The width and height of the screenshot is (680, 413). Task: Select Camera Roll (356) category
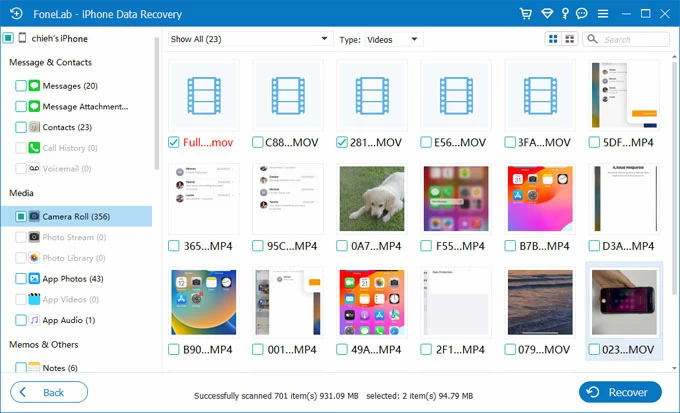click(x=76, y=216)
